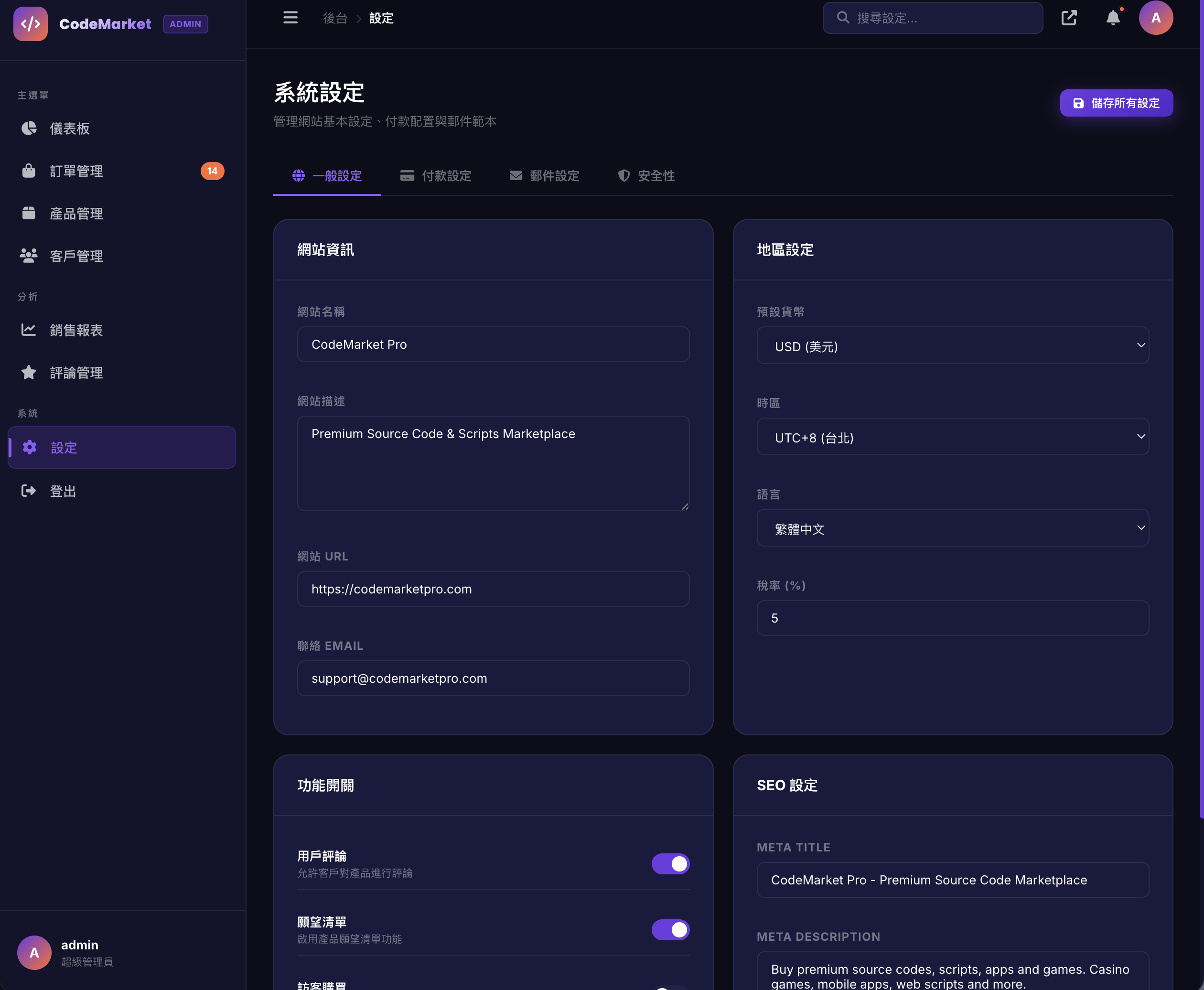This screenshot has width=1204, height=990.
Task: Switch to the 付款設定 tab
Action: [436, 176]
